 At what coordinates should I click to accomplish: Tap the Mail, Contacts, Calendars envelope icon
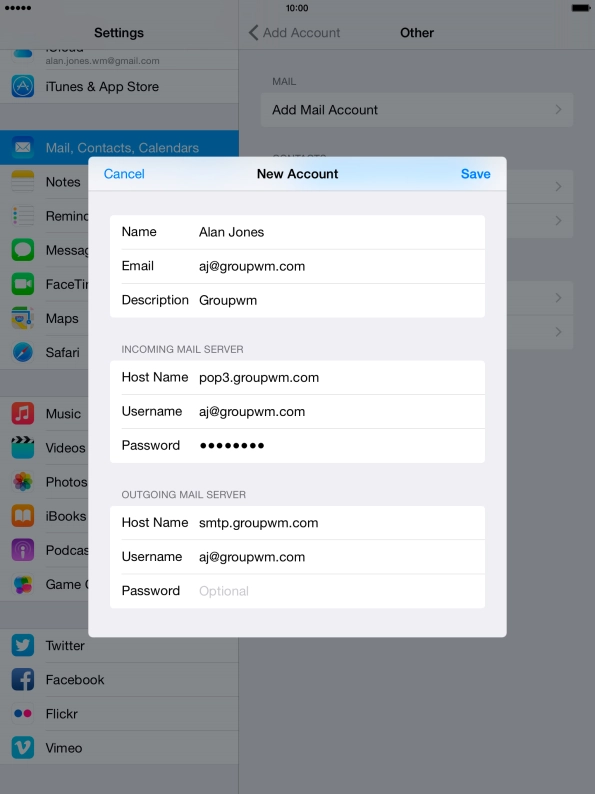[x=23, y=147]
